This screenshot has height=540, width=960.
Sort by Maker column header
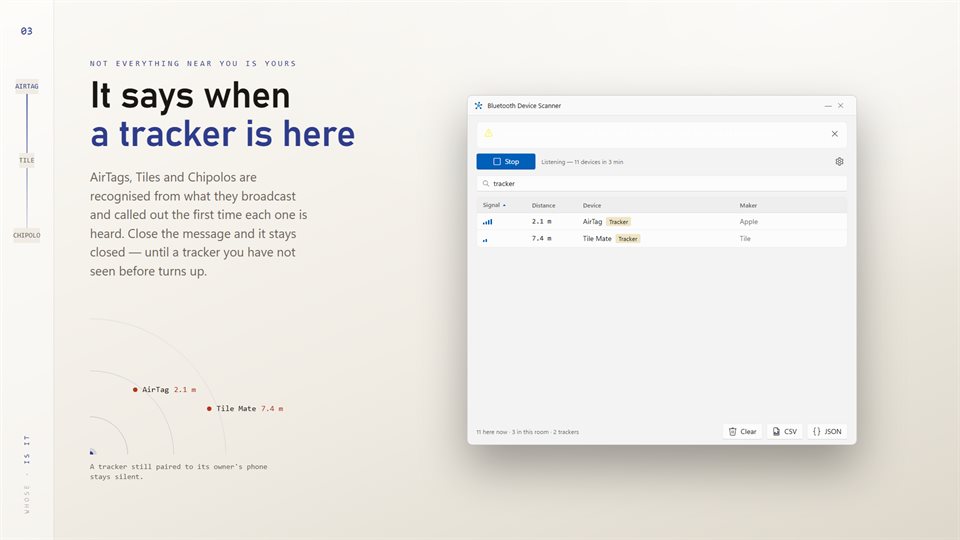pyautogui.click(x=748, y=206)
